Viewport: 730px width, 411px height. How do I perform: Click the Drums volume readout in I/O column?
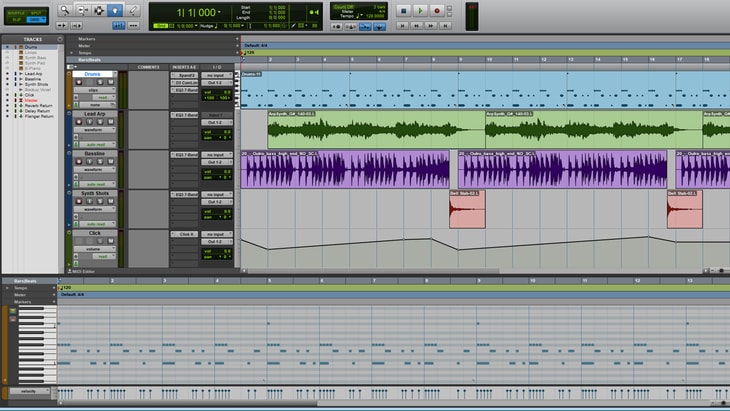217,92
